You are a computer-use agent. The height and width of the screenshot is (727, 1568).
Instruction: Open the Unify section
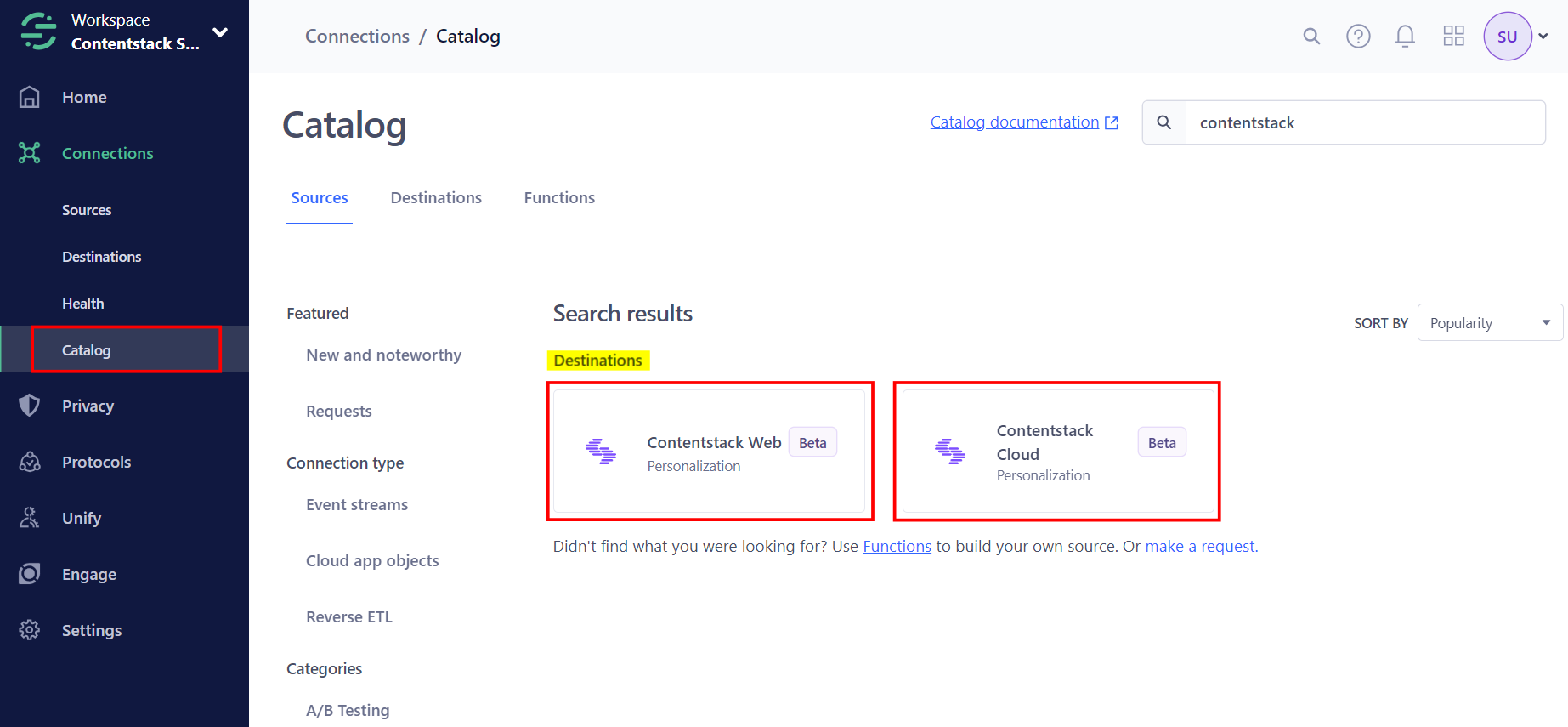coord(82,519)
